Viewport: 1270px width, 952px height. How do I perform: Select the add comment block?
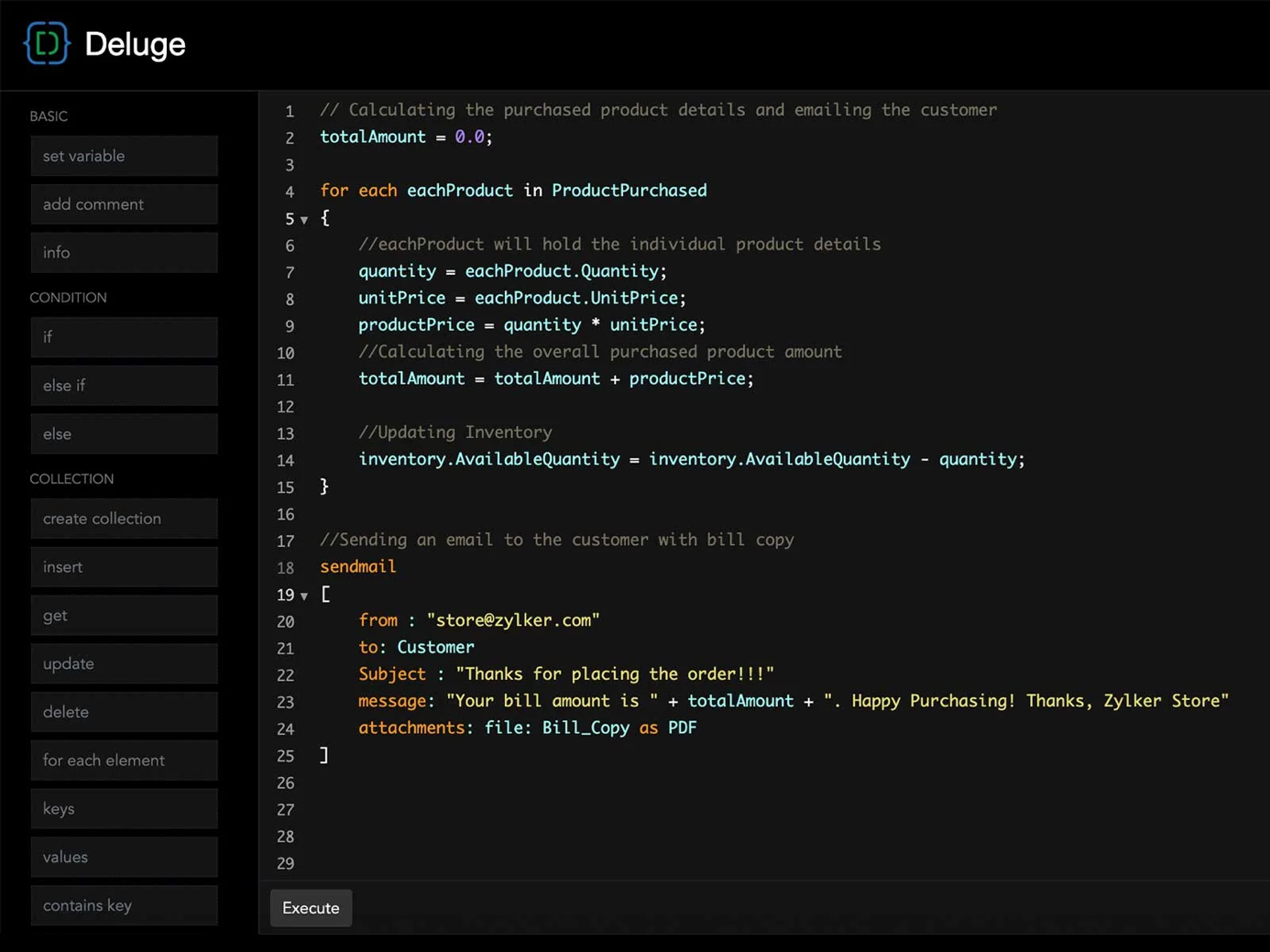pyautogui.click(x=124, y=204)
